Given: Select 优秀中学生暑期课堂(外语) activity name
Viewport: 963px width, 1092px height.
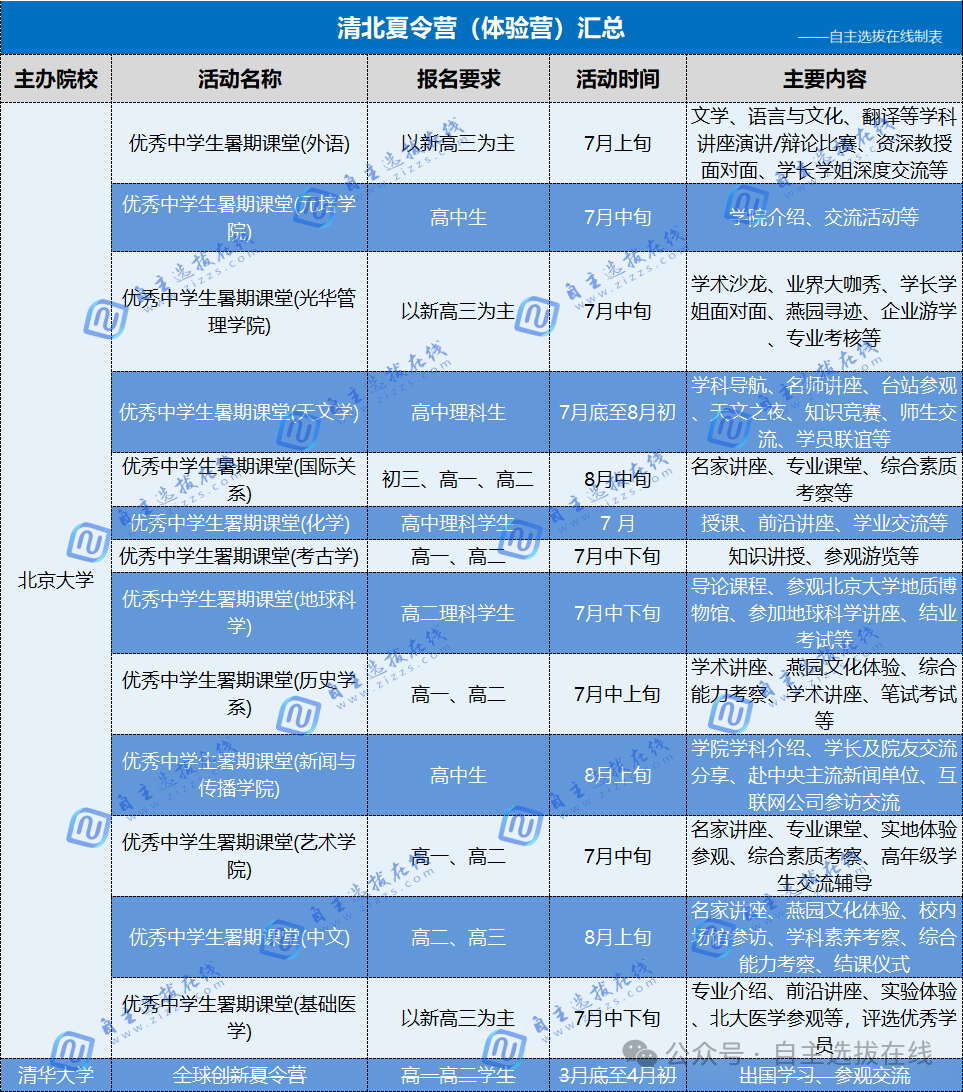Looking at the screenshot, I should pos(240,143).
